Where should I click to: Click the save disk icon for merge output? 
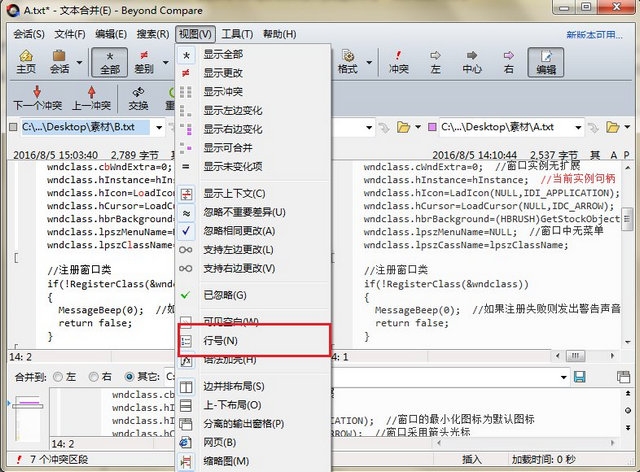pyautogui.click(x=580, y=376)
